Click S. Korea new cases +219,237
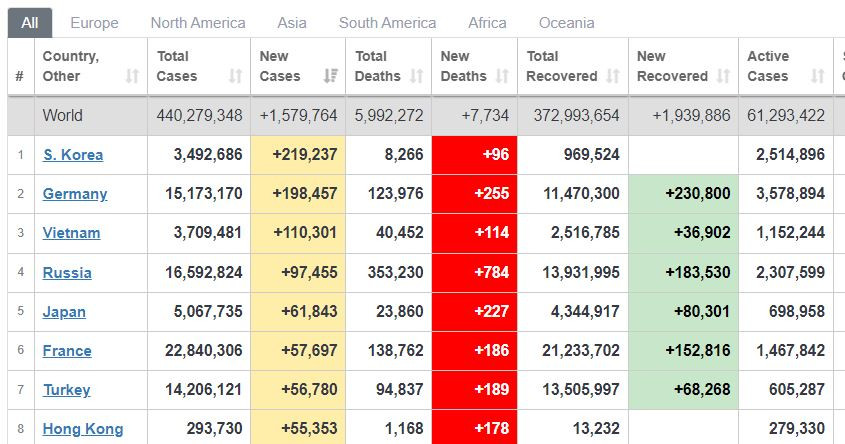Image resolution: width=845 pixels, height=444 pixels. (305, 155)
